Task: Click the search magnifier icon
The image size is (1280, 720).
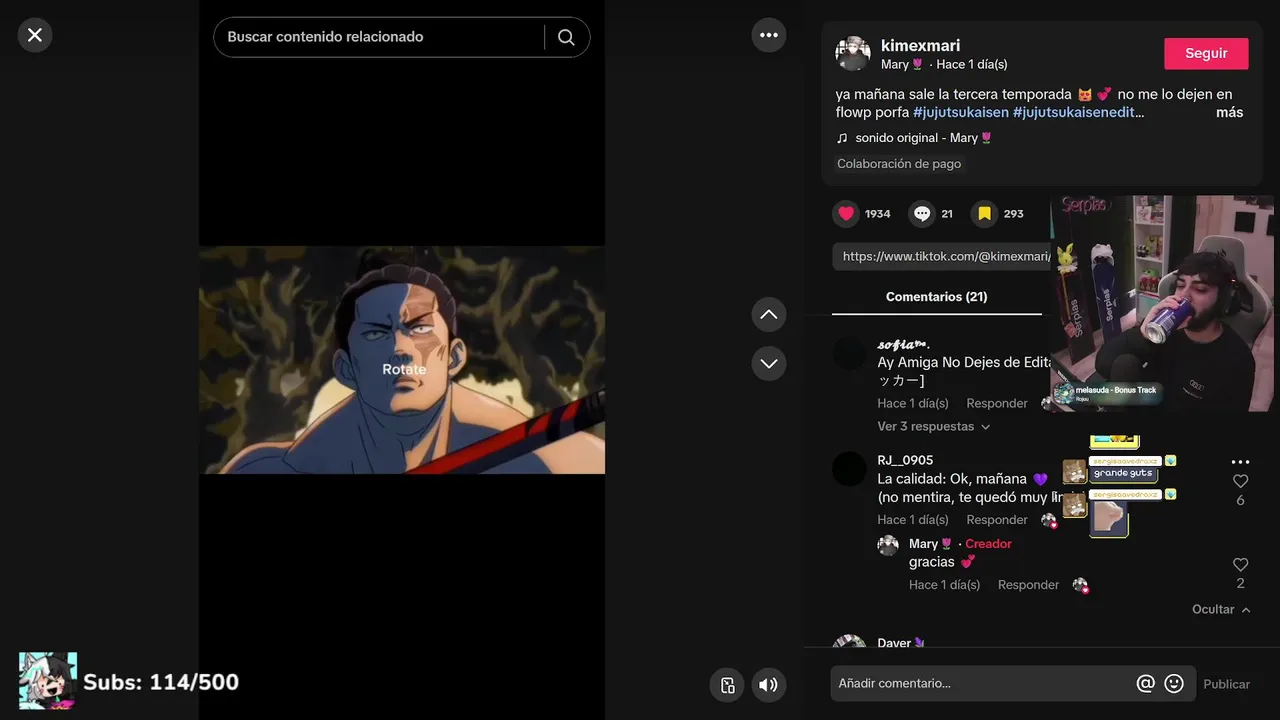Action: 566,37
